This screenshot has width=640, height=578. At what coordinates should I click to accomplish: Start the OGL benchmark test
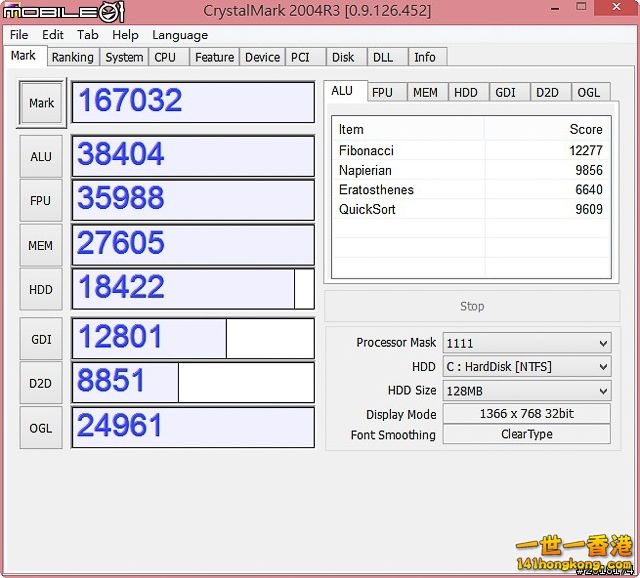41,427
